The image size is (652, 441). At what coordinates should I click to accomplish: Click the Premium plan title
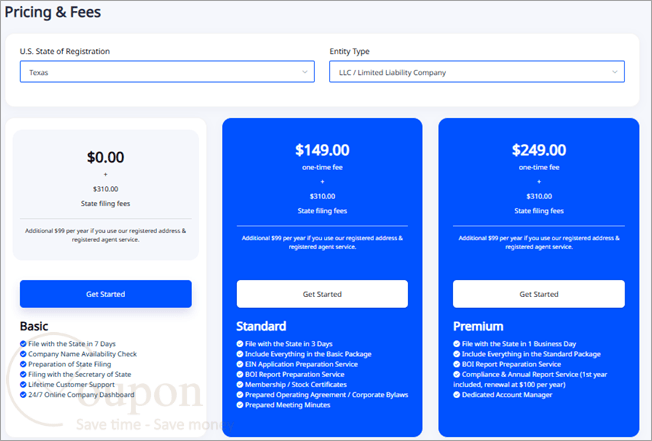point(478,326)
